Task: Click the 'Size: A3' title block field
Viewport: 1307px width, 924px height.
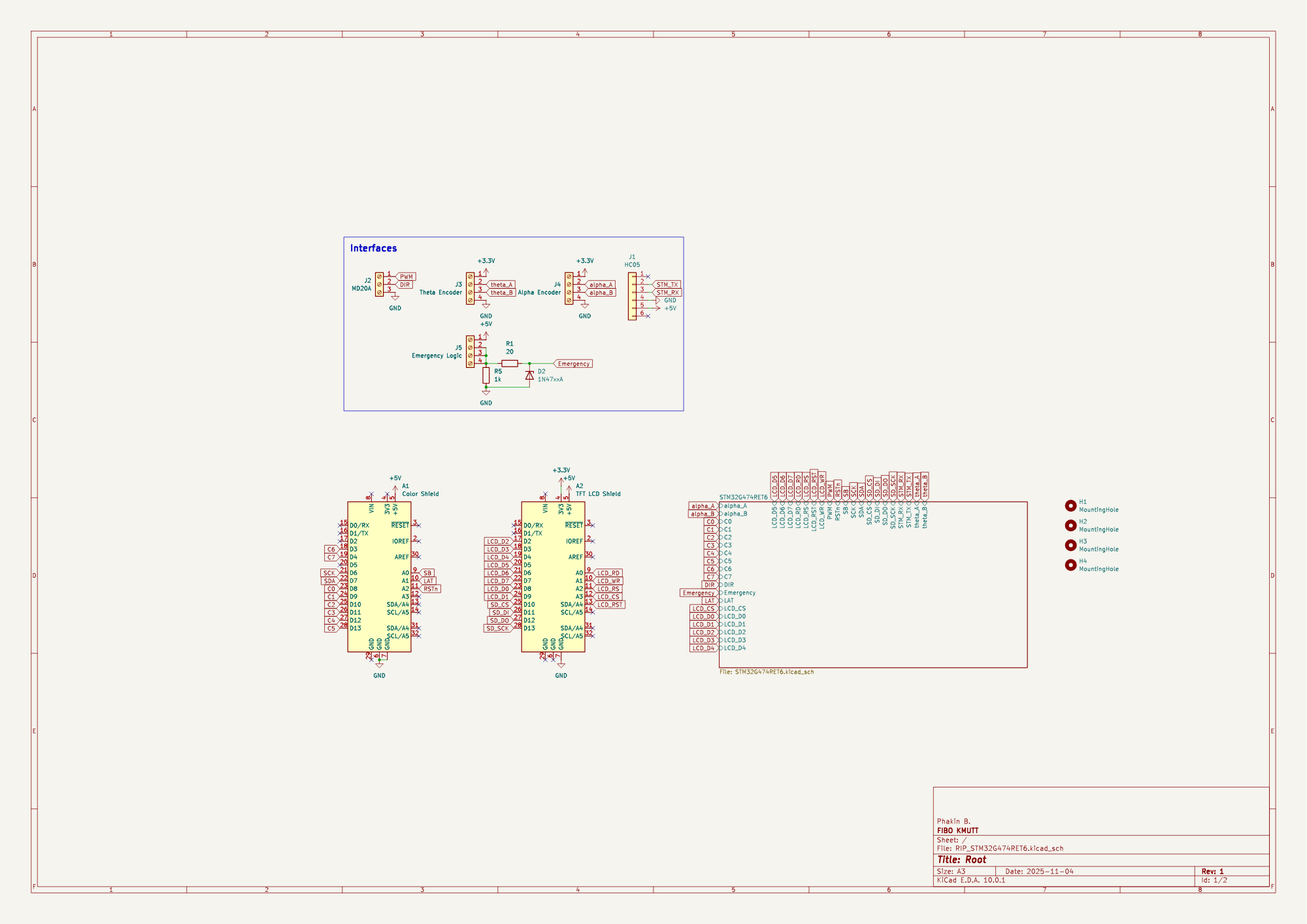Action: coord(951,871)
